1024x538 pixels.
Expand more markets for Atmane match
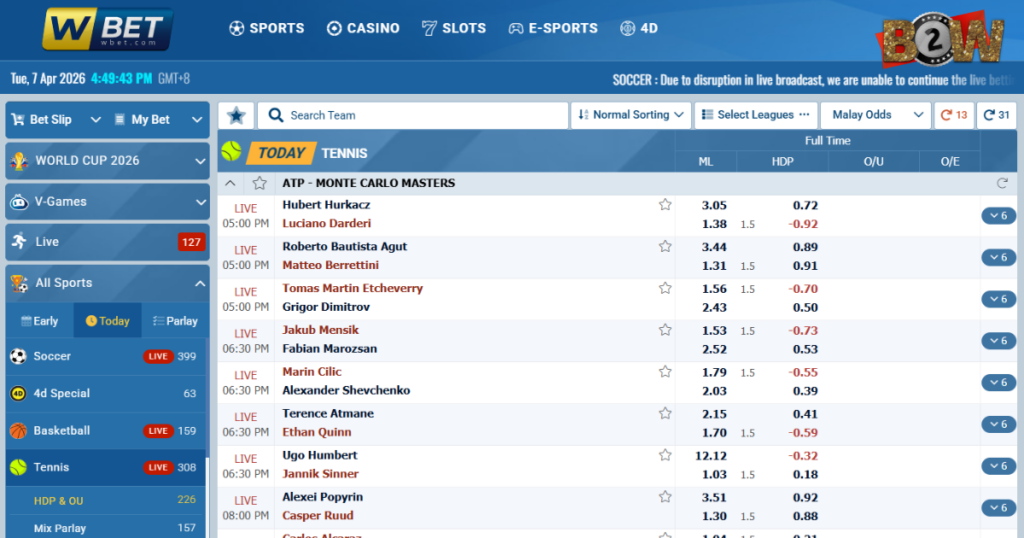(x=999, y=424)
